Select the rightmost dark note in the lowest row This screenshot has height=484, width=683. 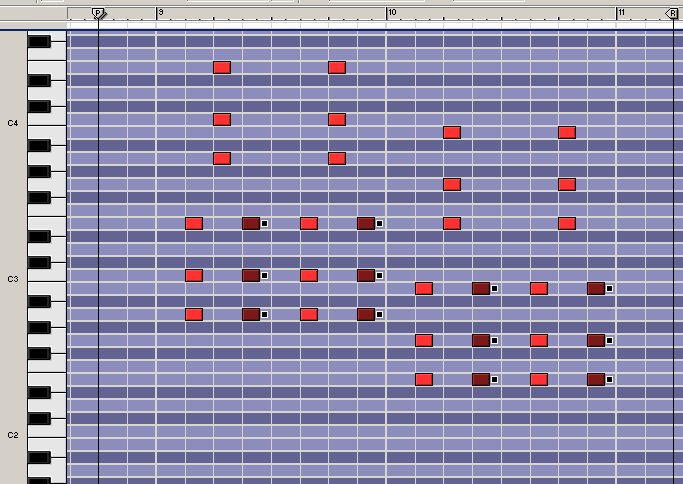596,379
